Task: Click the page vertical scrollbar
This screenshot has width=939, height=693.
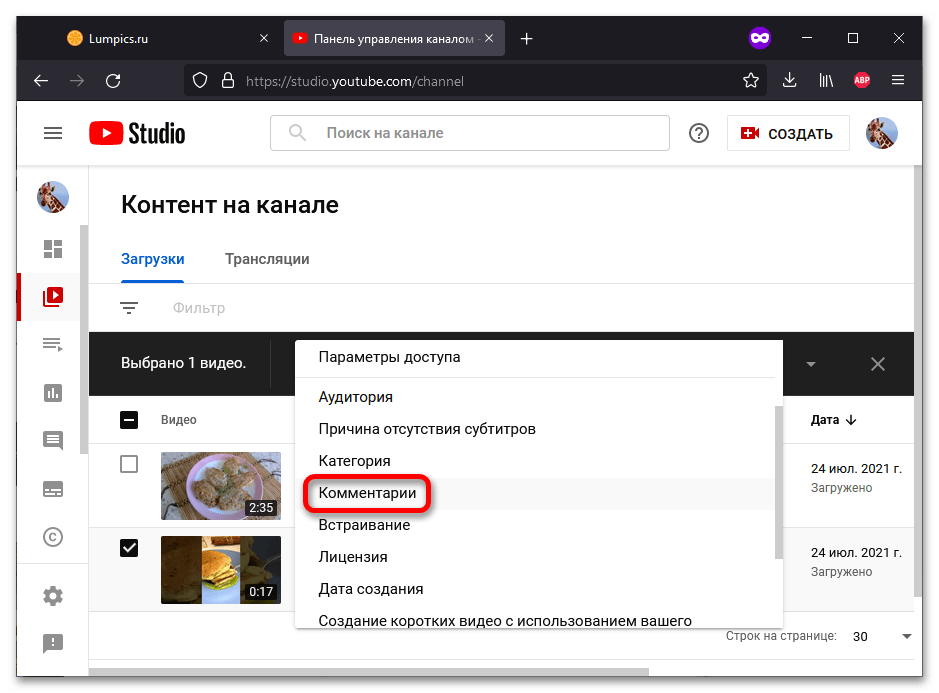Action: click(918, 381)
